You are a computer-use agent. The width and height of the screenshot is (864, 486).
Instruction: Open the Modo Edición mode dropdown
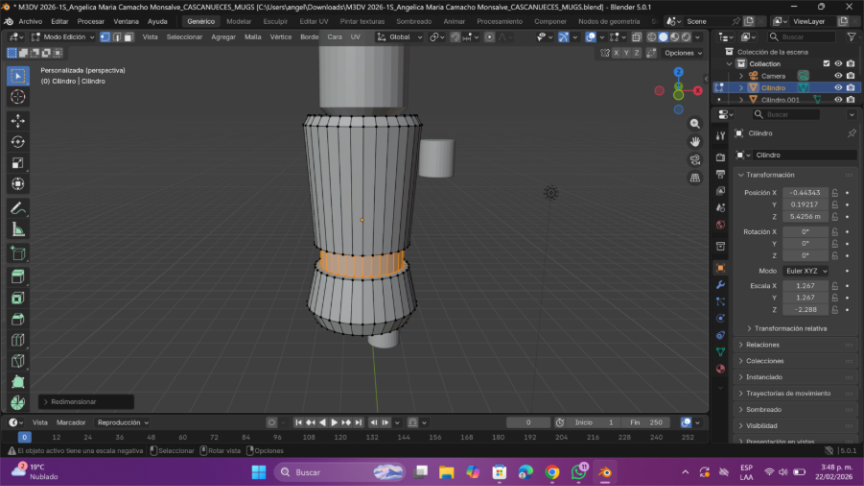point(62,37)
